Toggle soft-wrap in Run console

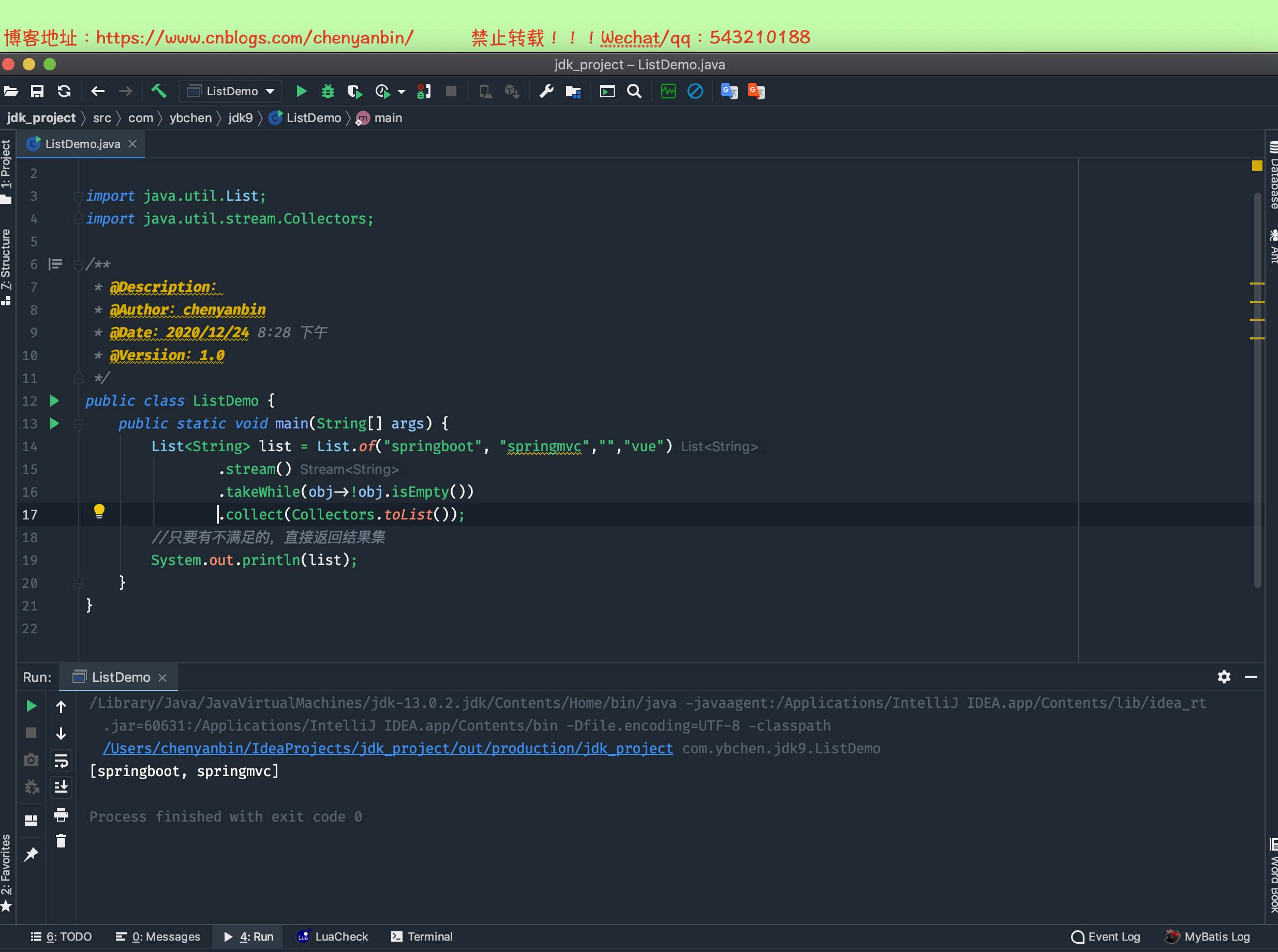pos(61,760)
